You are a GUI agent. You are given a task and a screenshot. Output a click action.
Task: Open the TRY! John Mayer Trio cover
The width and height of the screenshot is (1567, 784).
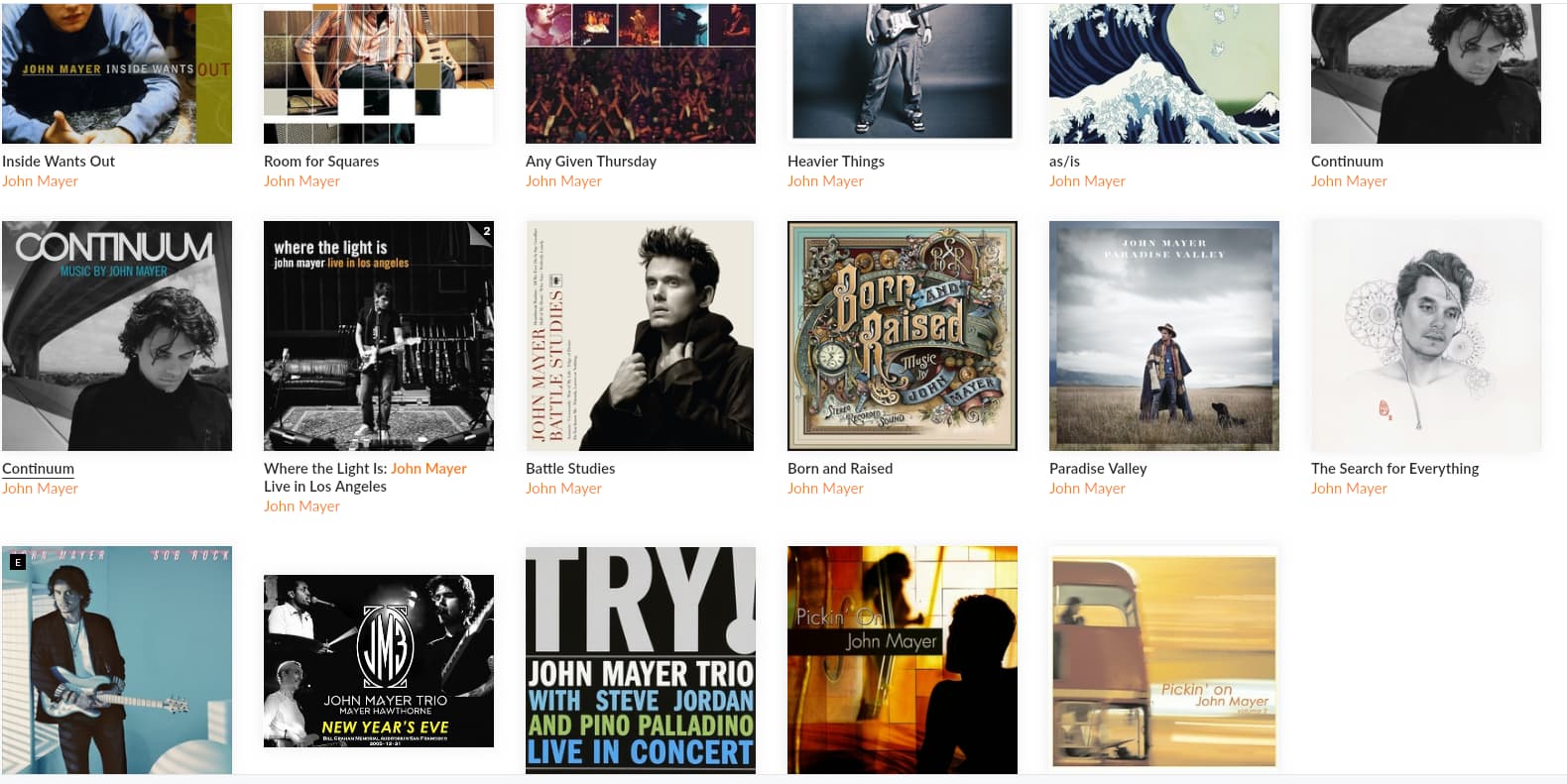641,660
